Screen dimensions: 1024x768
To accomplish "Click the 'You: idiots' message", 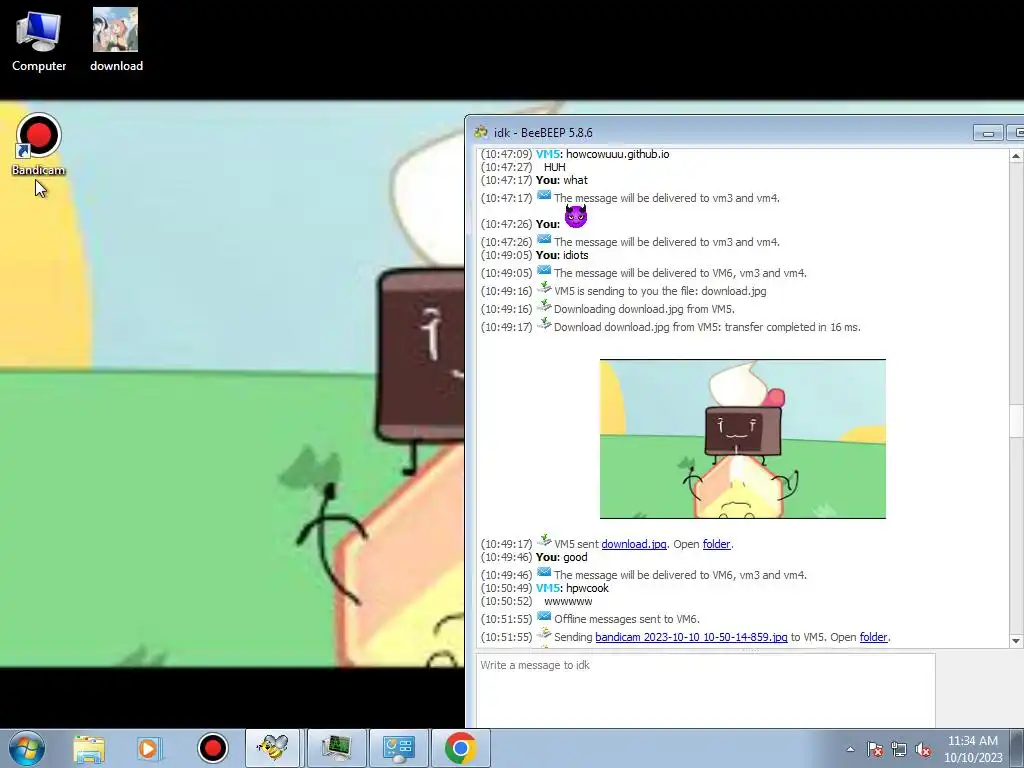I will pos(562,255).
